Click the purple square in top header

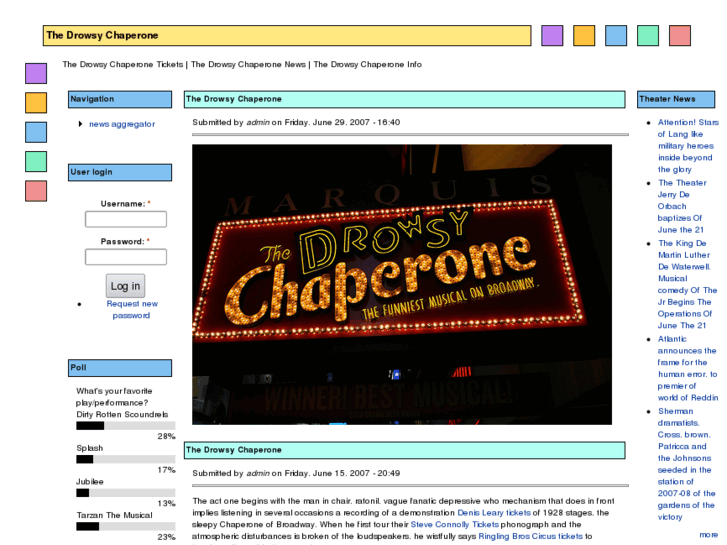click(x=552, y=36)
